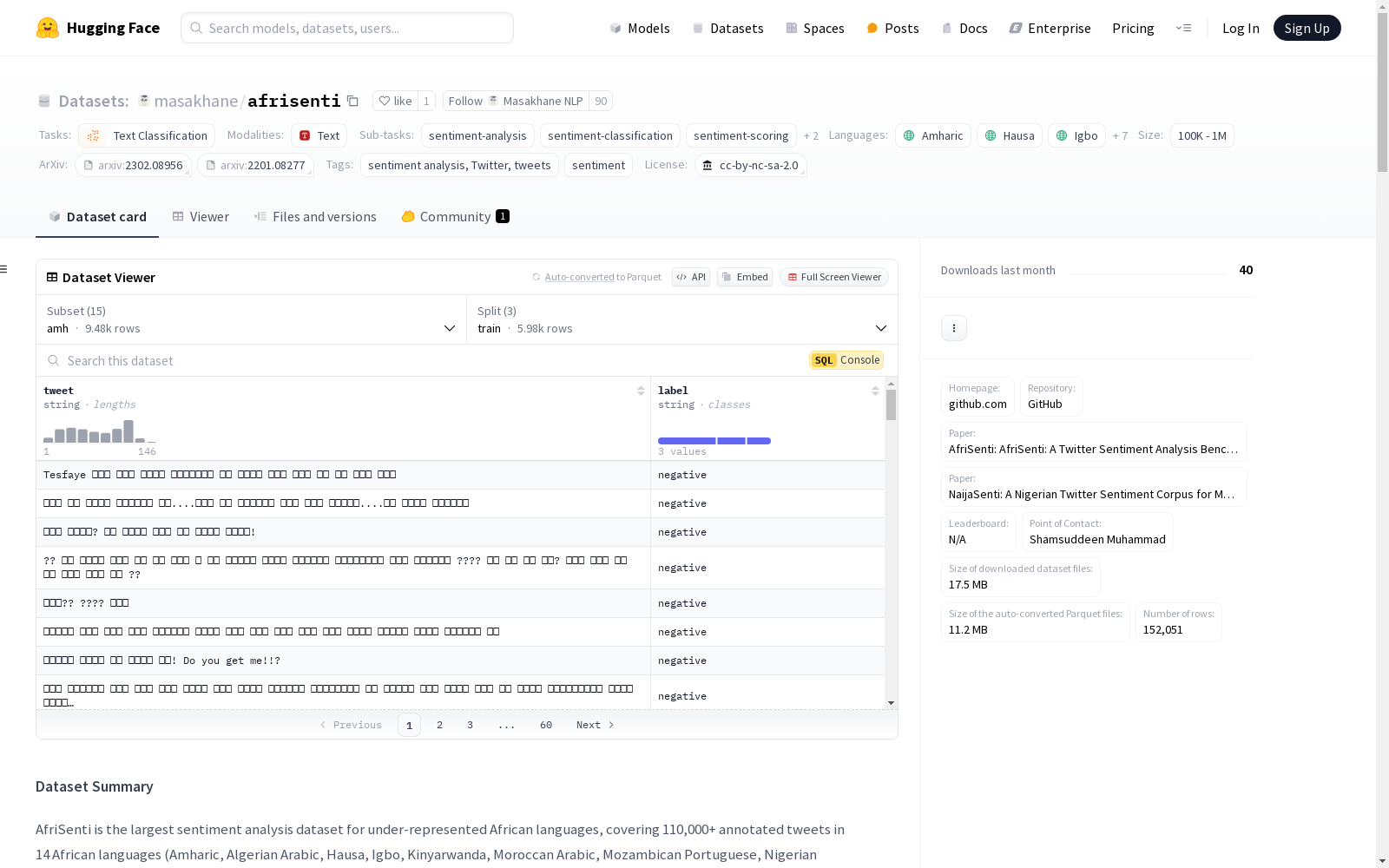This screenshot has height=868, width=1389.
Task: Toggle the table of contents icon at left edge
Action: coord(4,269)
